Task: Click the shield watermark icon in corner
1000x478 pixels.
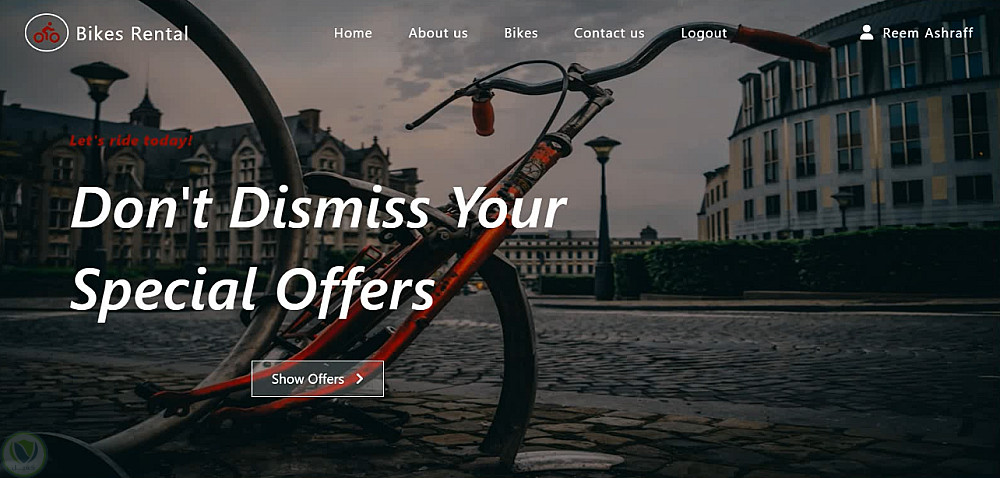Action: 24,454
